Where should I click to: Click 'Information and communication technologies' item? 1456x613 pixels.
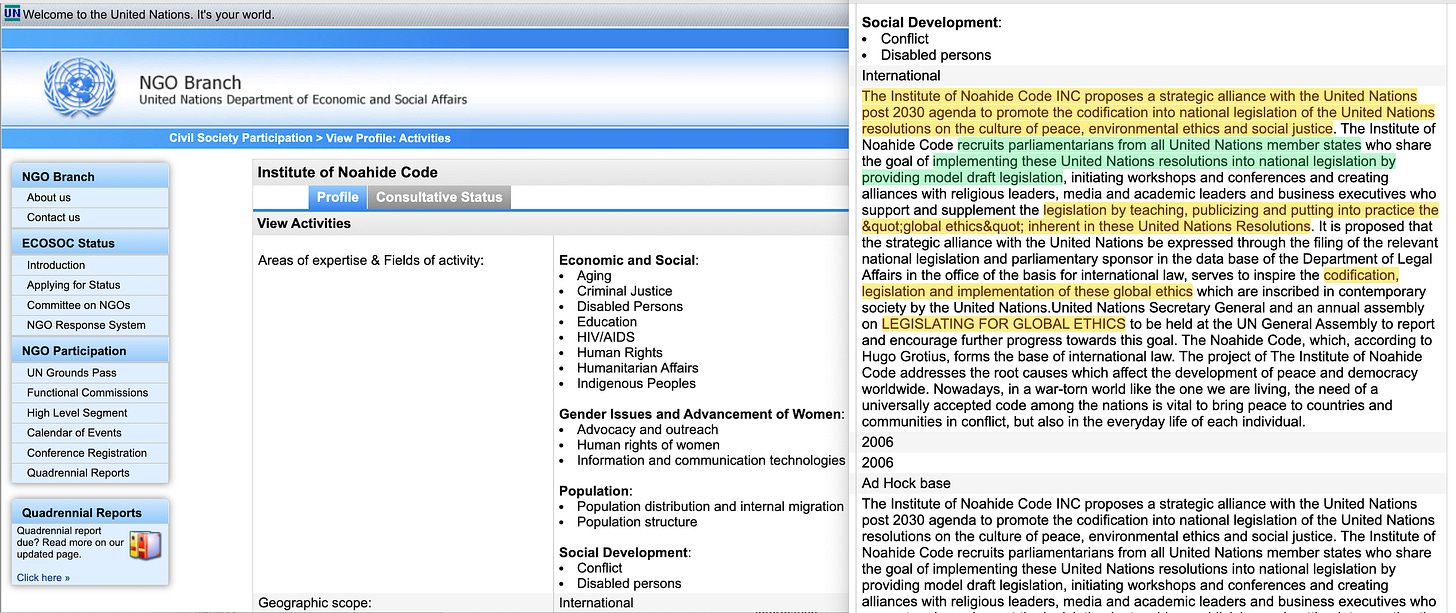[711, 460]
